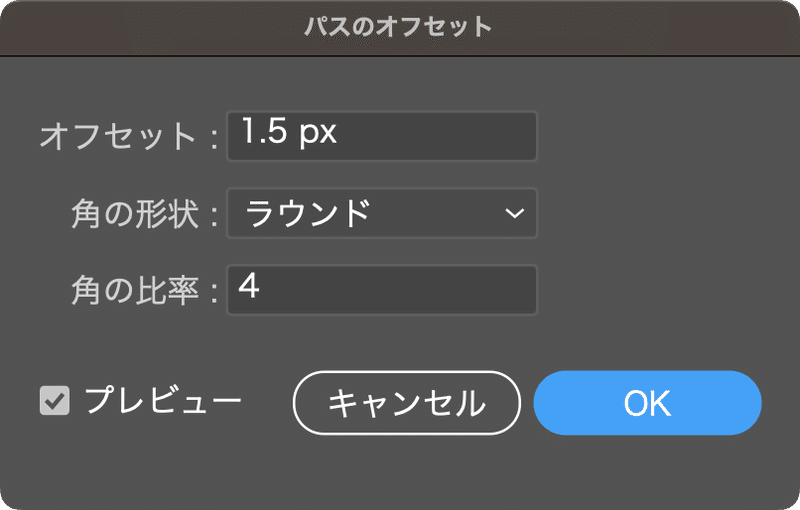The height and width of the screenshot is (510, 800).
Task: Click the blue OK button's label
Action: pos(647,403)
